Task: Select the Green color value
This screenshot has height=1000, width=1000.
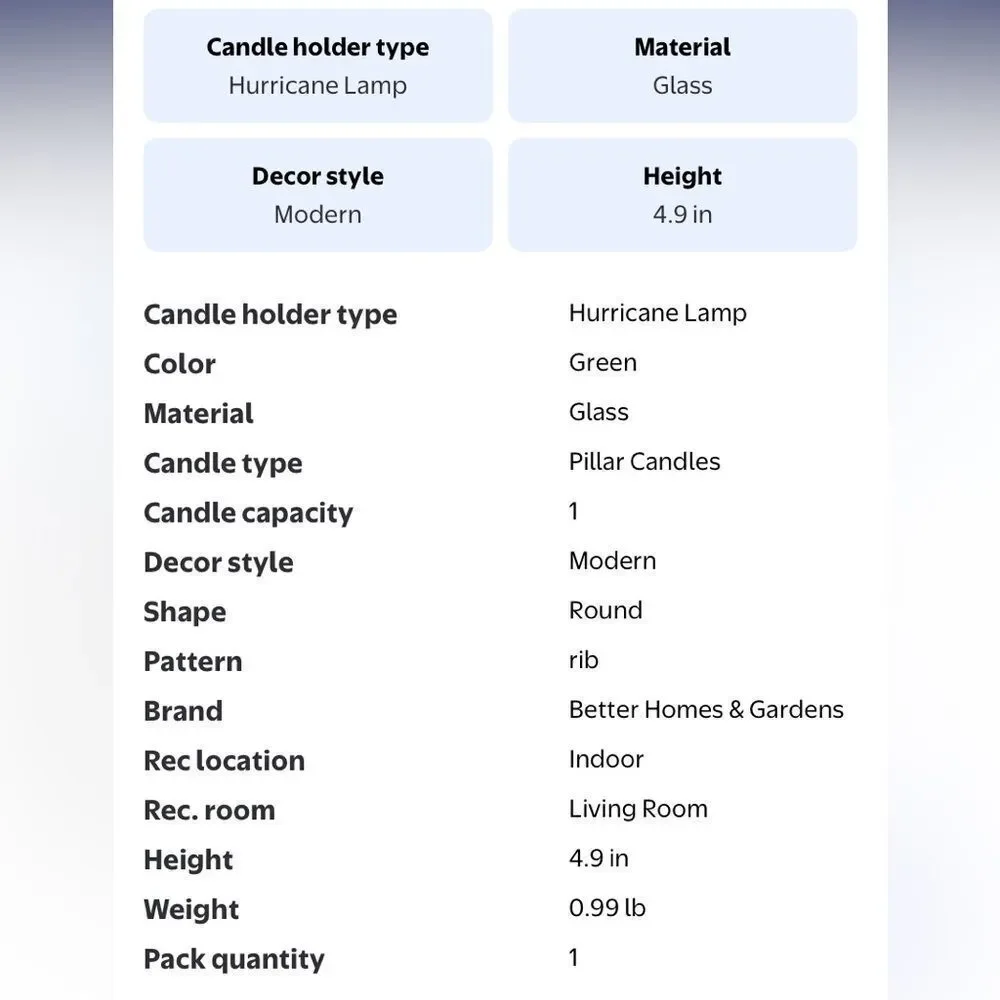Action: 603,362
